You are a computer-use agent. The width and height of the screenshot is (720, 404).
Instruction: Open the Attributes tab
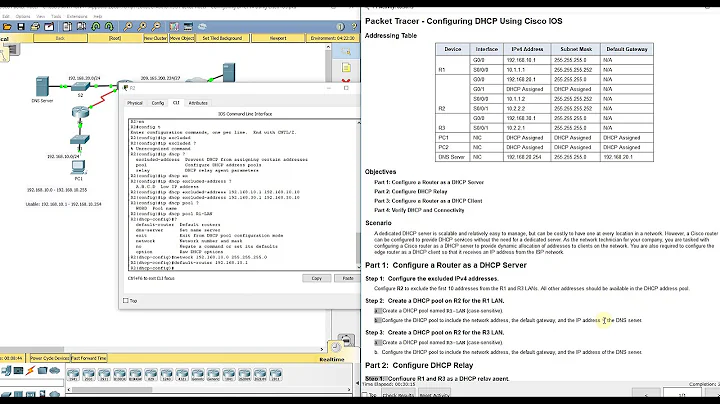[x=198, y=103]
